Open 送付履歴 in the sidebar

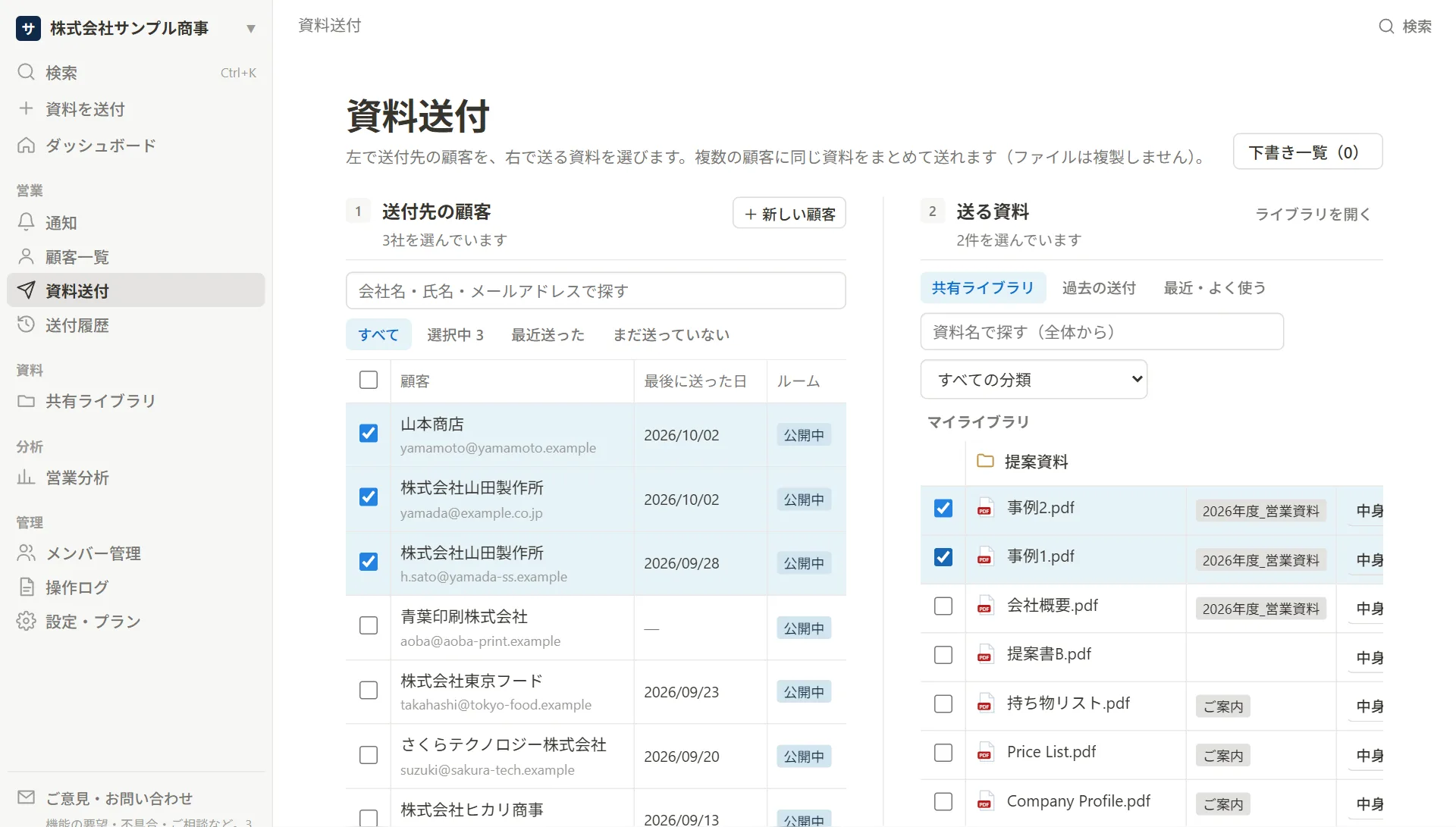pyautogui.click(x=136, y=324)
